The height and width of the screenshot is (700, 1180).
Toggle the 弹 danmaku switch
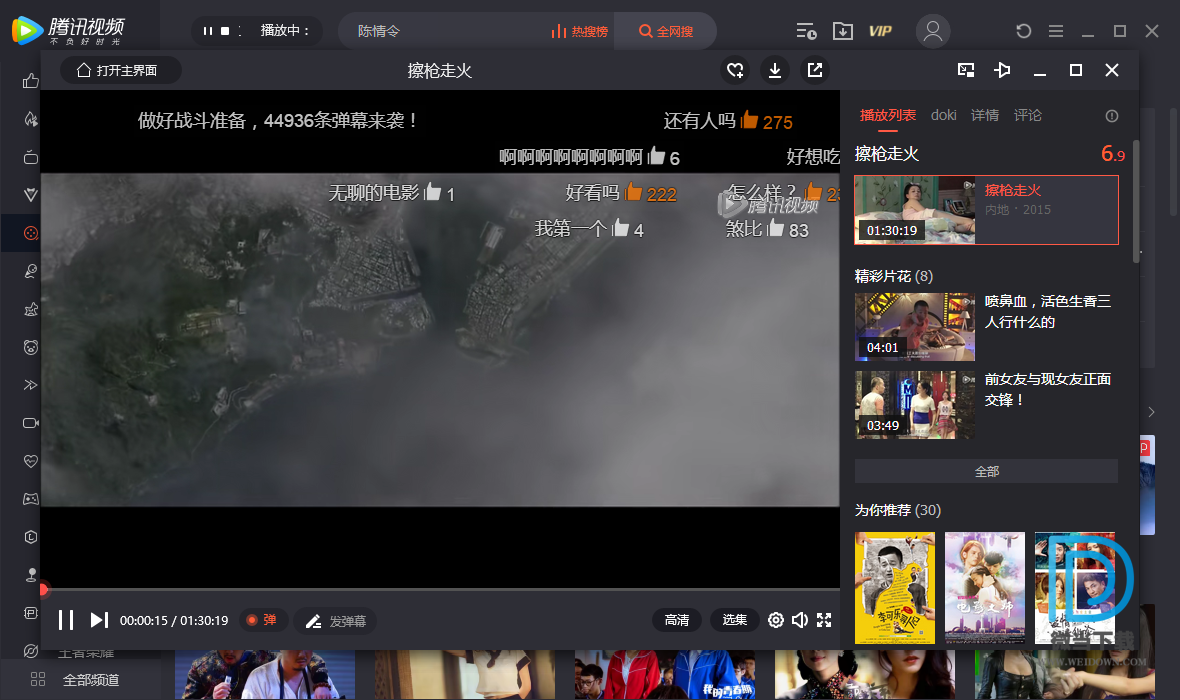(262, 619)
